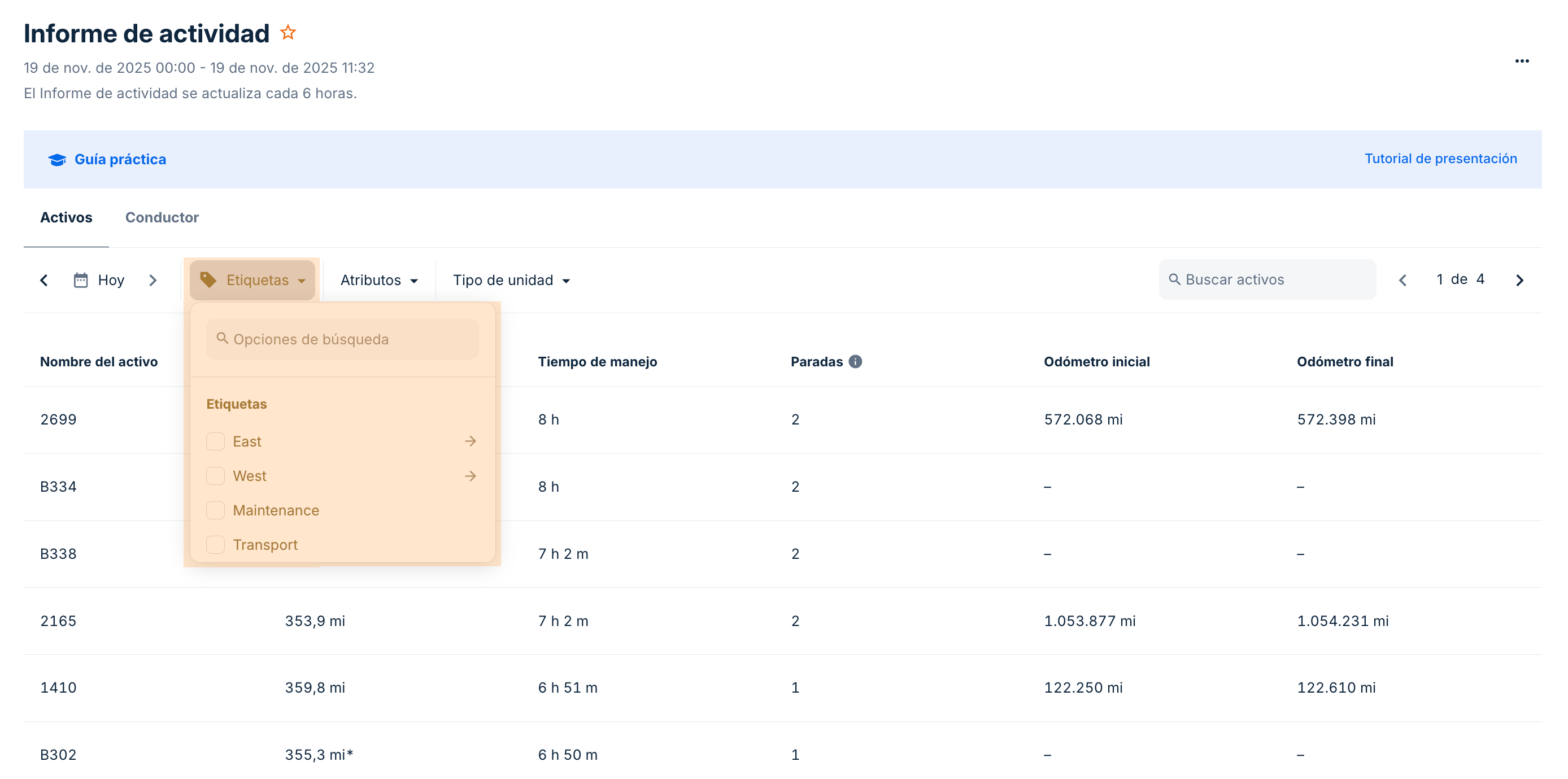Viewport: 1568px width, 779px height.
Task: Open the Tutorial de presentación link
Action: coord(1440,159)
